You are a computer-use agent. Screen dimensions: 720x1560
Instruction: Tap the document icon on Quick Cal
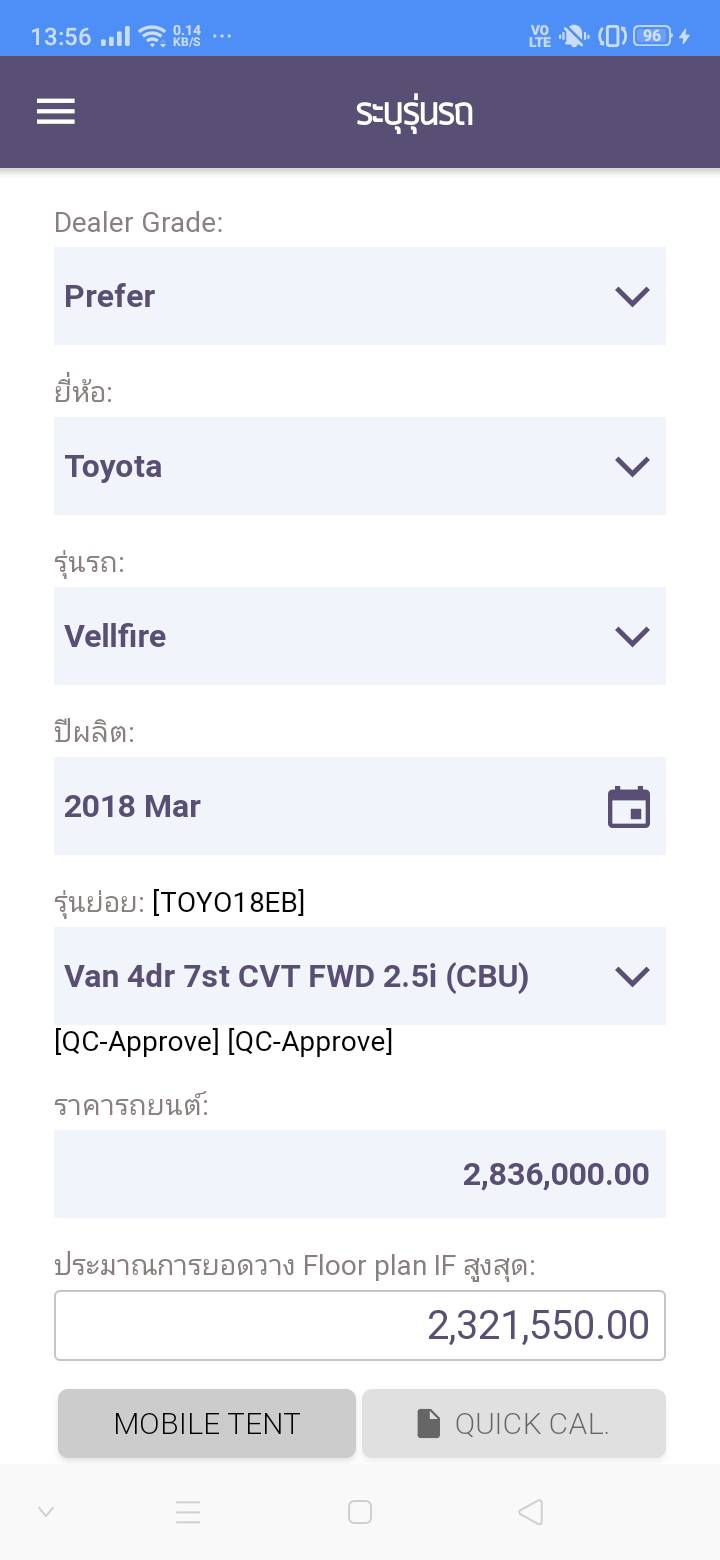point(428,1423)
